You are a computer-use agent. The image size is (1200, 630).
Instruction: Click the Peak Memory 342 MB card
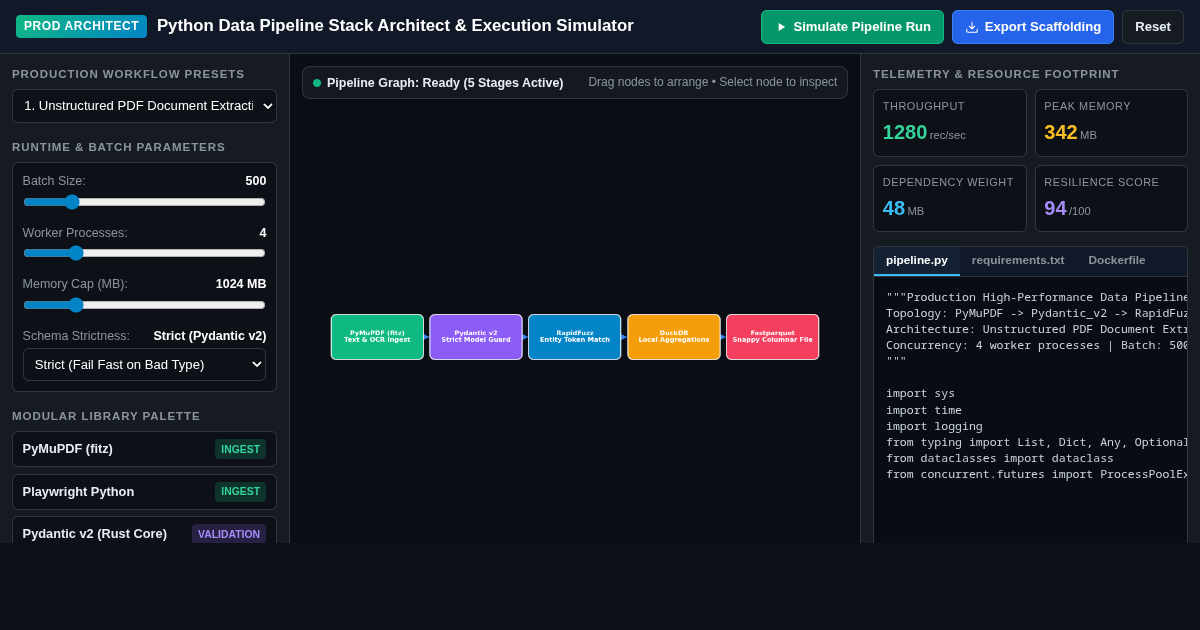tap(1111, 123)
